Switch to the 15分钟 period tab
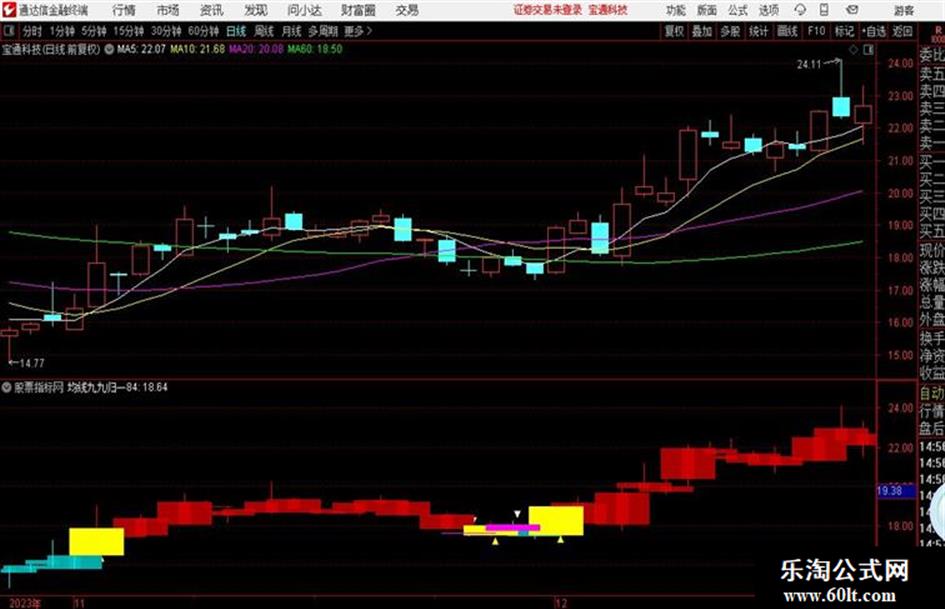This screenshot has height=609, width=945. point(128,31)
